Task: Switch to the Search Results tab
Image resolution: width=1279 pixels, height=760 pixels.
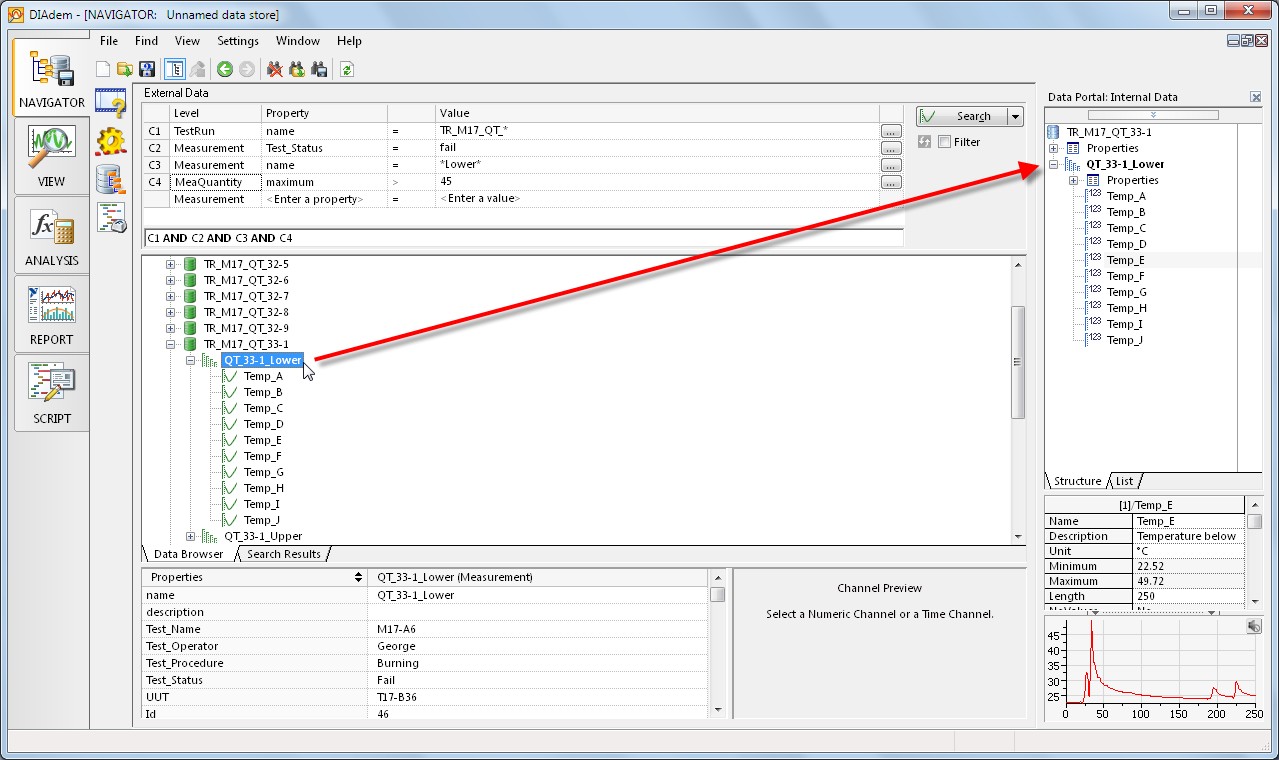Action: pos(284,554)
